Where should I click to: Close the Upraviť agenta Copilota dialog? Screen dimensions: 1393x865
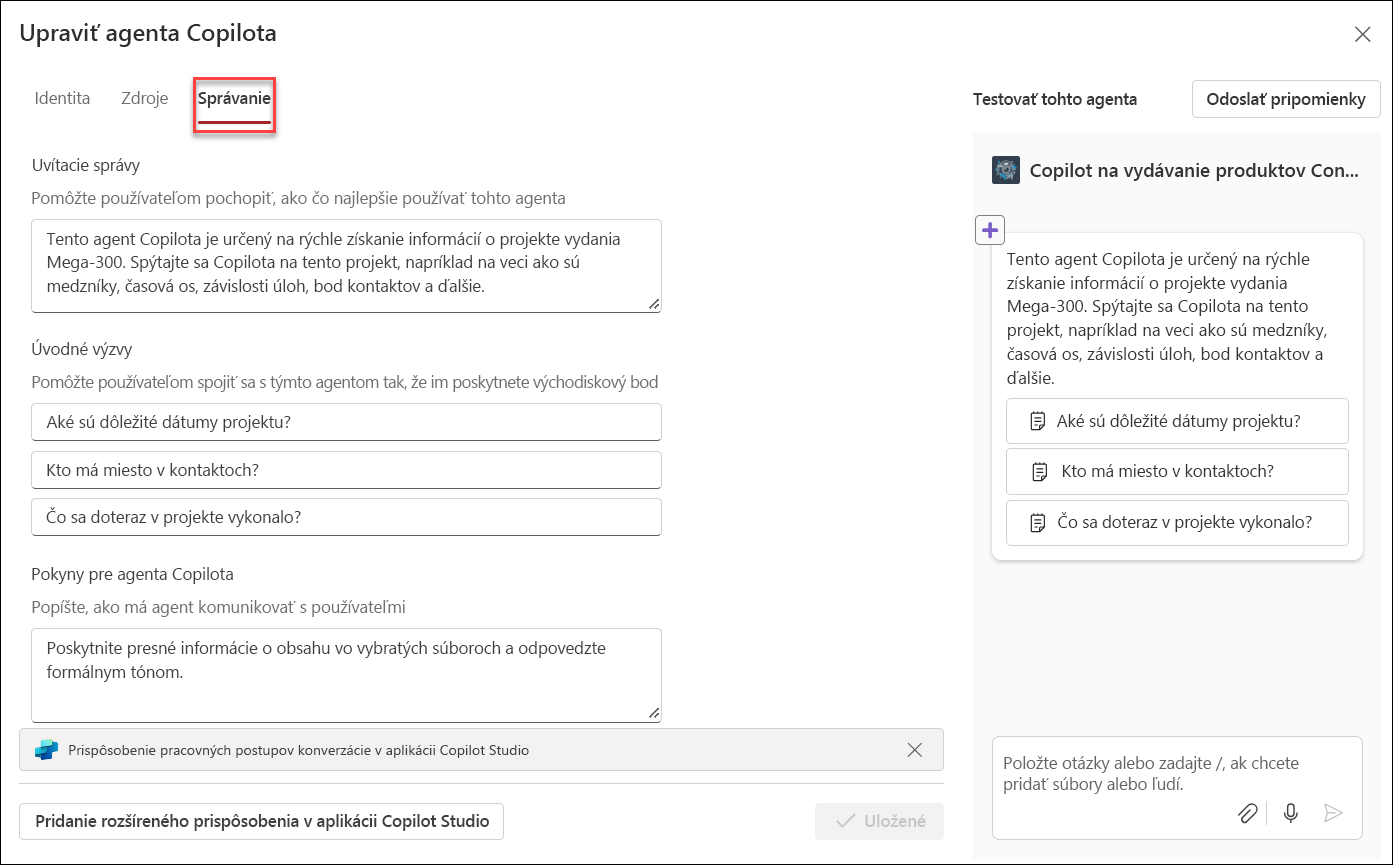(x=1362, y=35)
